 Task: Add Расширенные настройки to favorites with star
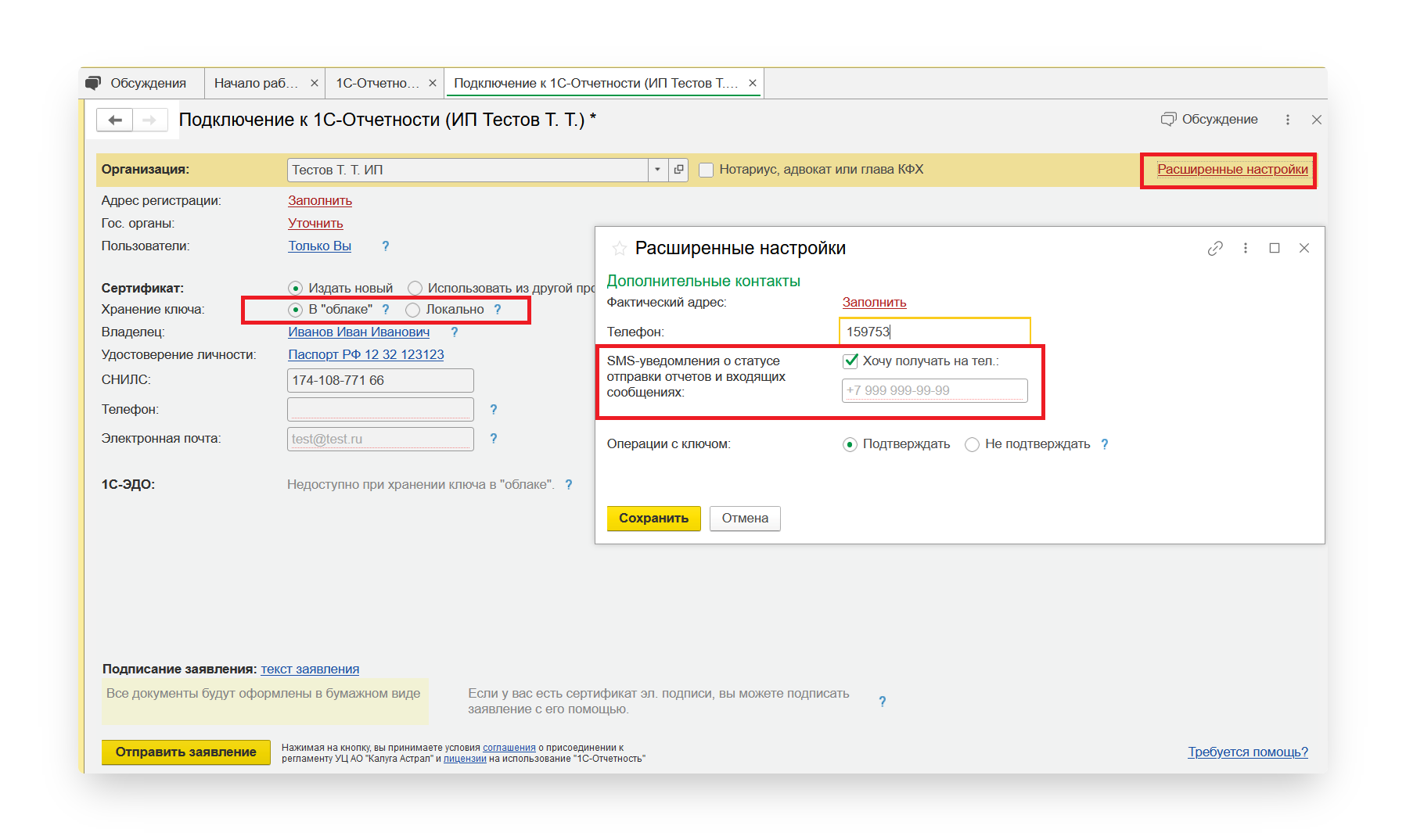click(x=620, y=249)
